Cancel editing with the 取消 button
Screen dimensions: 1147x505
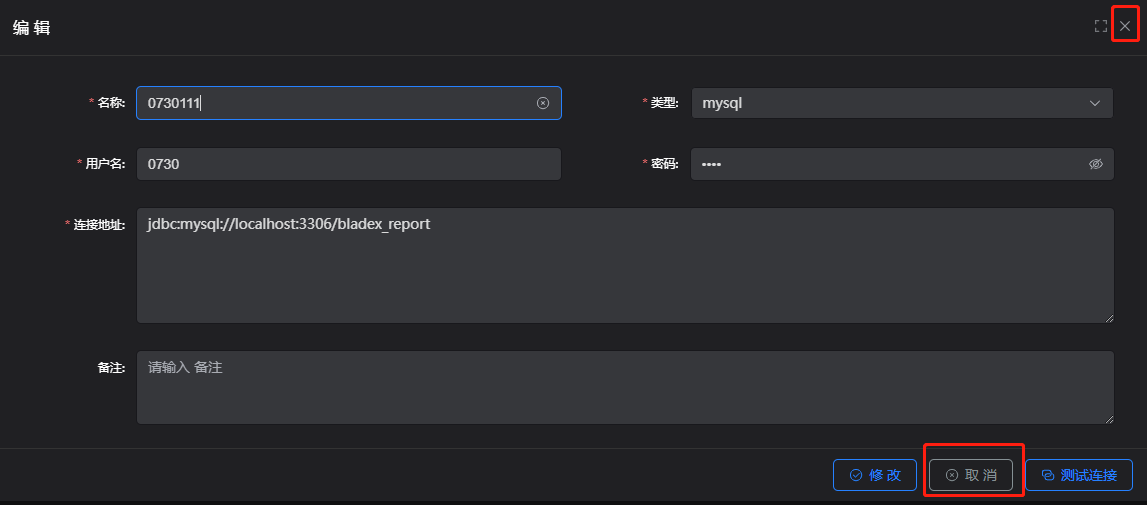click(x=971, y=475)
